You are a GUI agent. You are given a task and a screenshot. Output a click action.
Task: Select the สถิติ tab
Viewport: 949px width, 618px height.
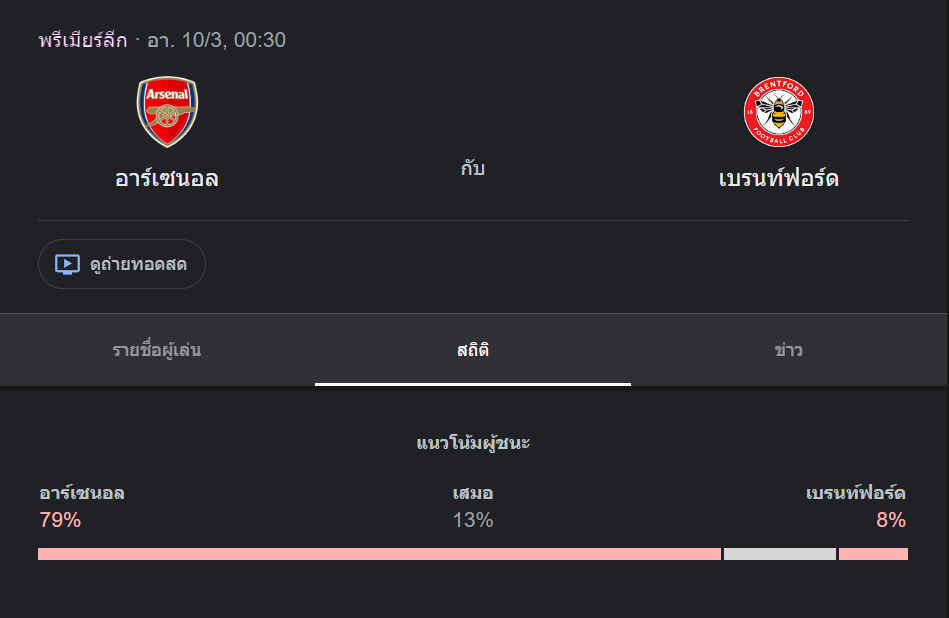[473, 350]
